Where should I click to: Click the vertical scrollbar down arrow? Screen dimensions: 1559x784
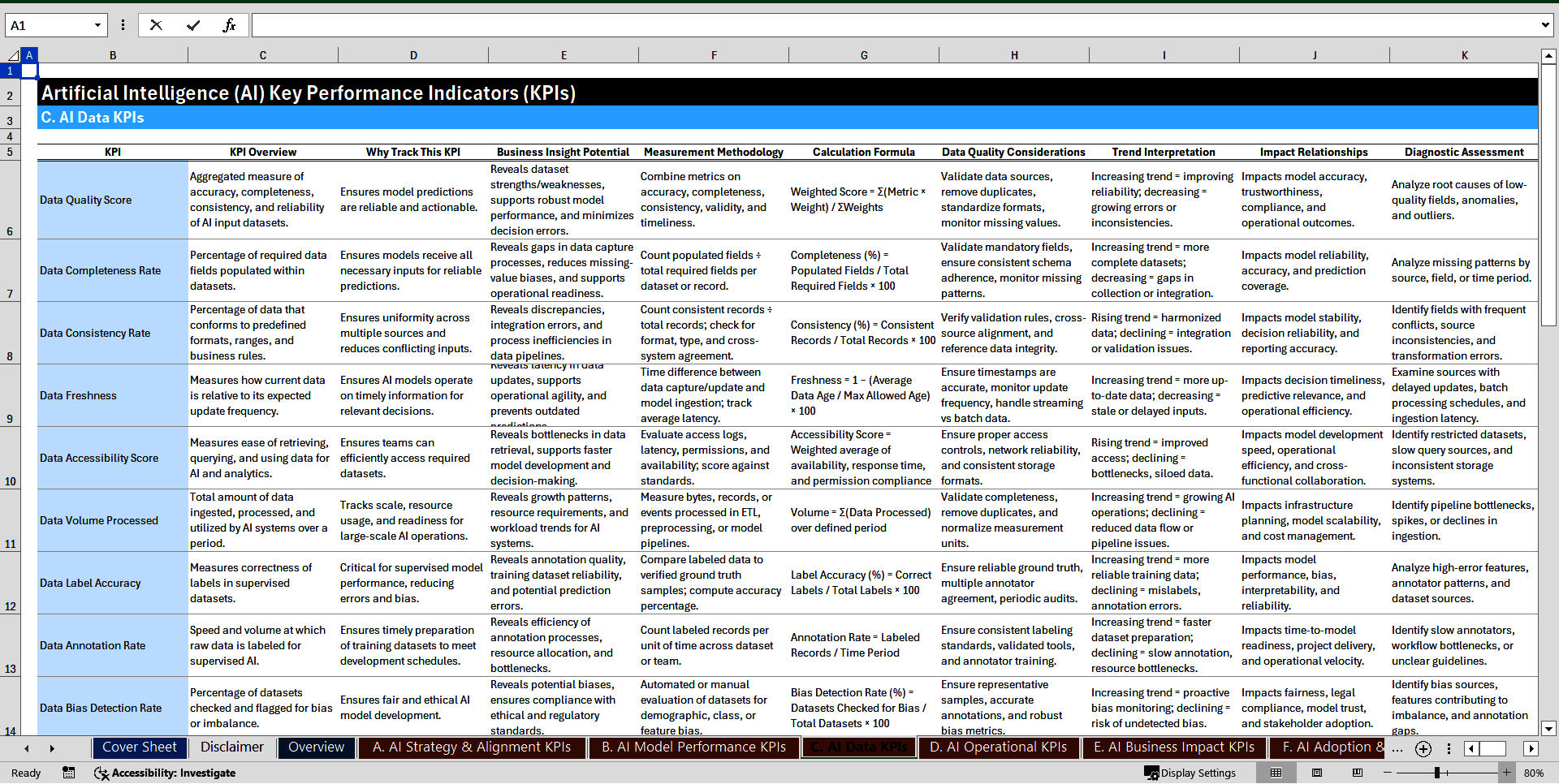pos(1549,728)
